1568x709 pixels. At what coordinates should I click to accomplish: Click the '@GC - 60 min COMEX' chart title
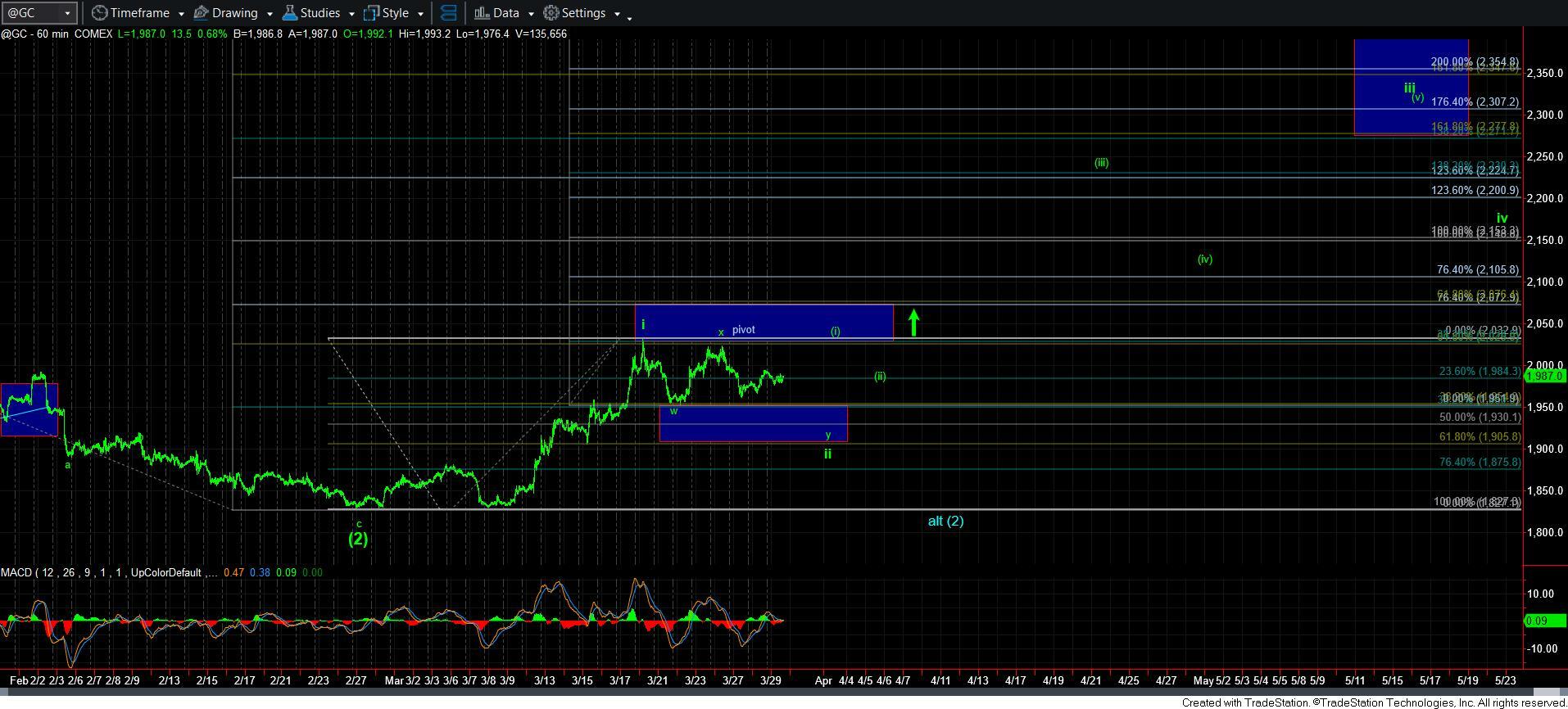click(x=57, y=34)
